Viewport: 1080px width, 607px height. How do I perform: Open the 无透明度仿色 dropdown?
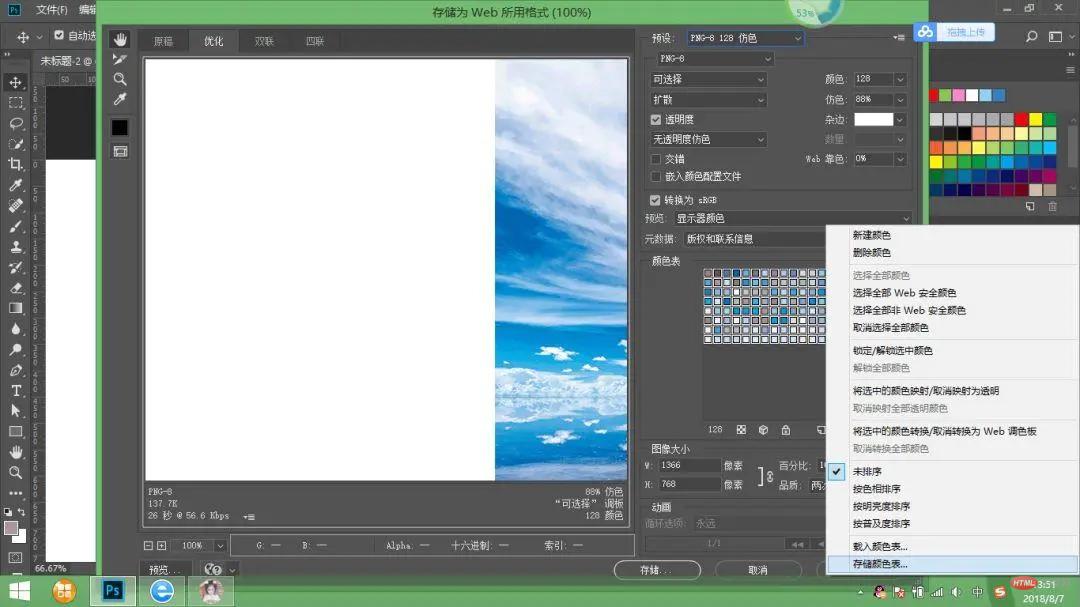(x=708, y=139)
